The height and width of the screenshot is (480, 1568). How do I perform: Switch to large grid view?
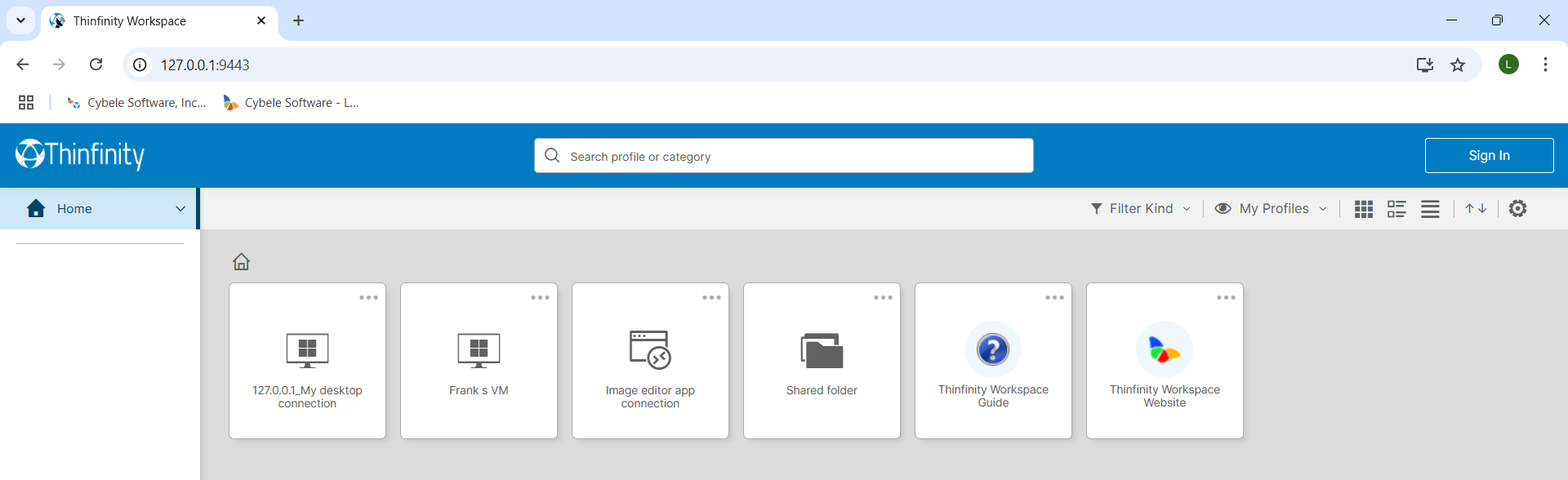(1364, 209)
